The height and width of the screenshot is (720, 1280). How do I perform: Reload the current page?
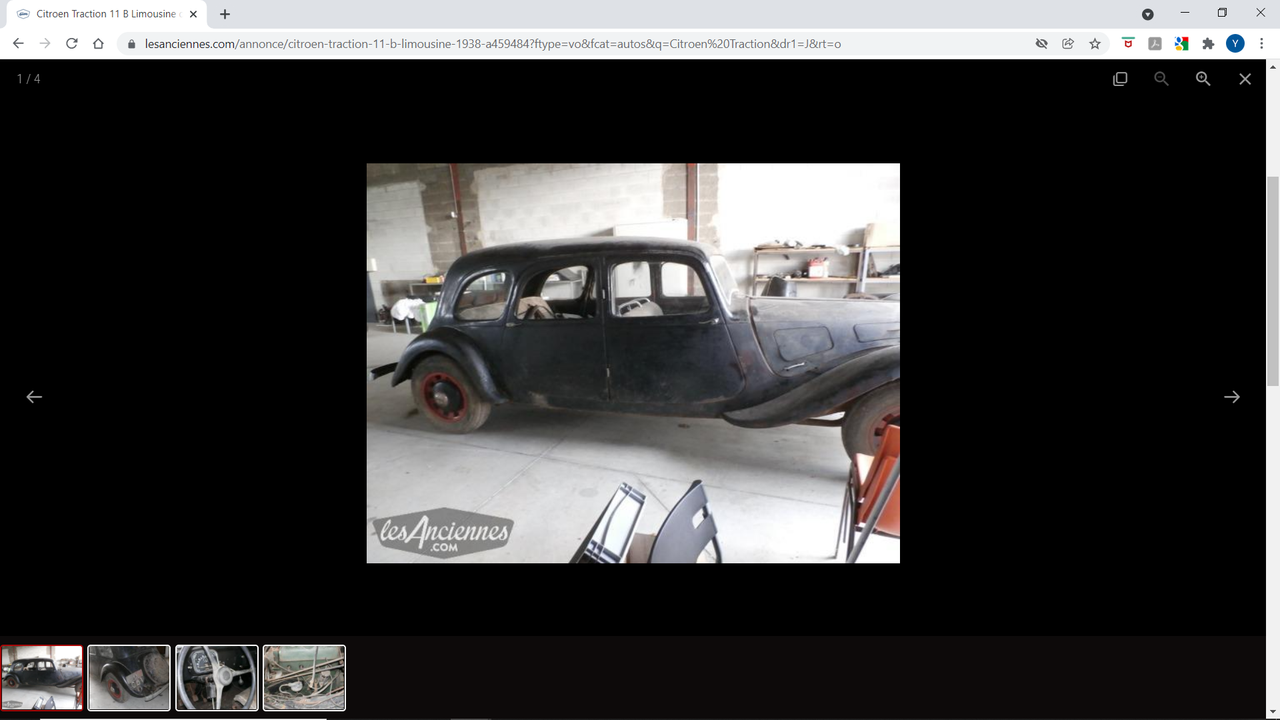[x=72, y=43]
